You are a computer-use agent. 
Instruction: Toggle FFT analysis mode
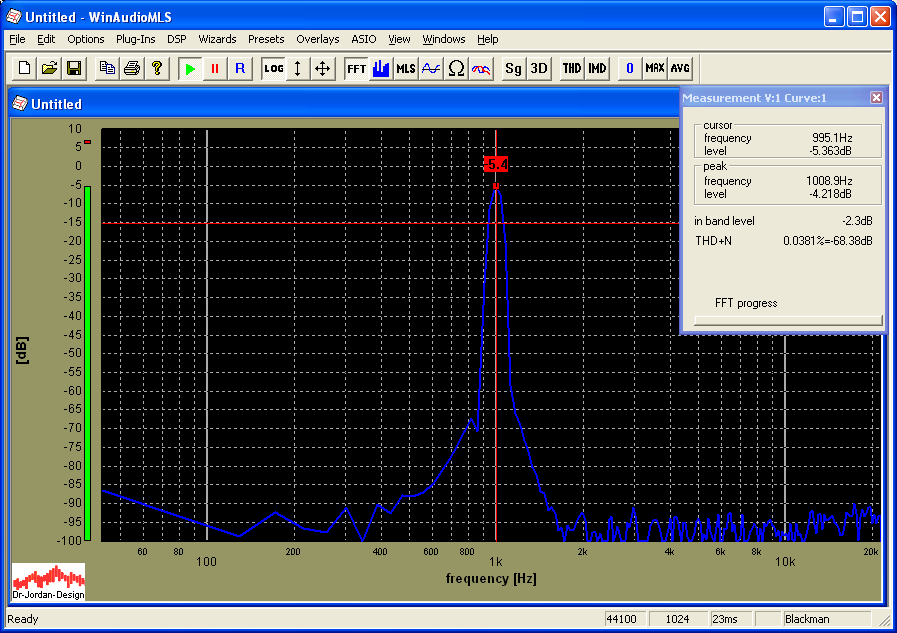pyautogui.click(x=356, y=68)
